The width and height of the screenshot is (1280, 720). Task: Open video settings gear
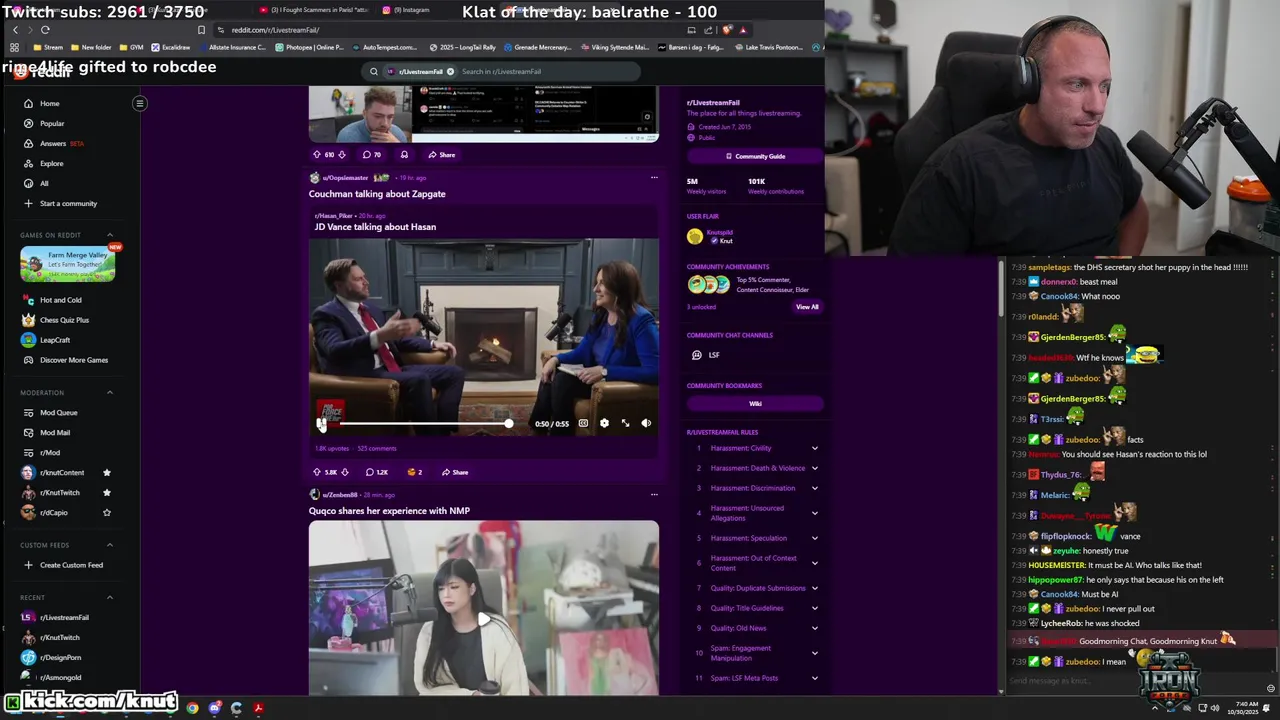click(x=604, y=423)
